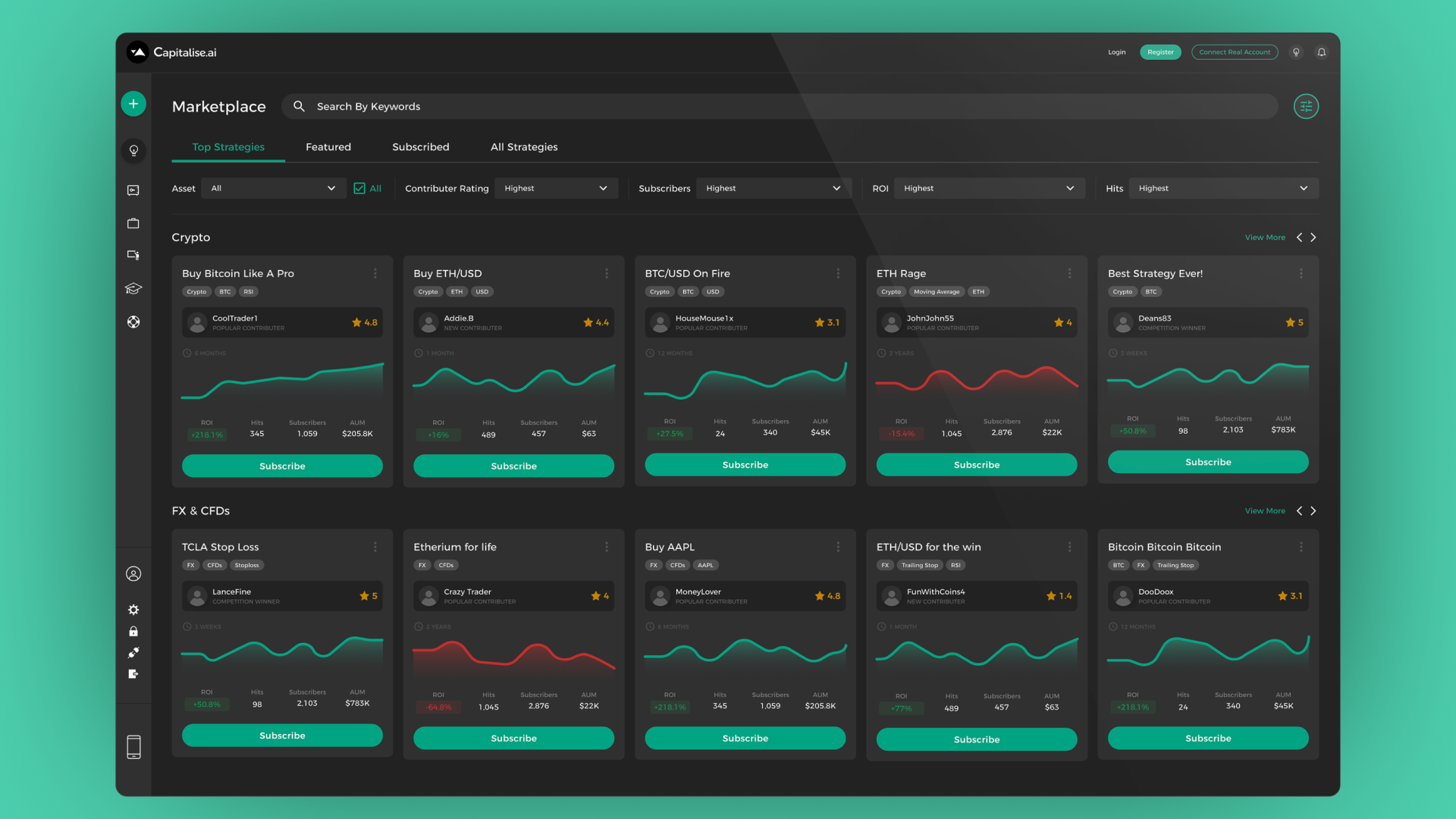The image size is (1456, 819).
Task: Click the filter sliders icon beside search bar
Action: click(x=1306, y=106)
